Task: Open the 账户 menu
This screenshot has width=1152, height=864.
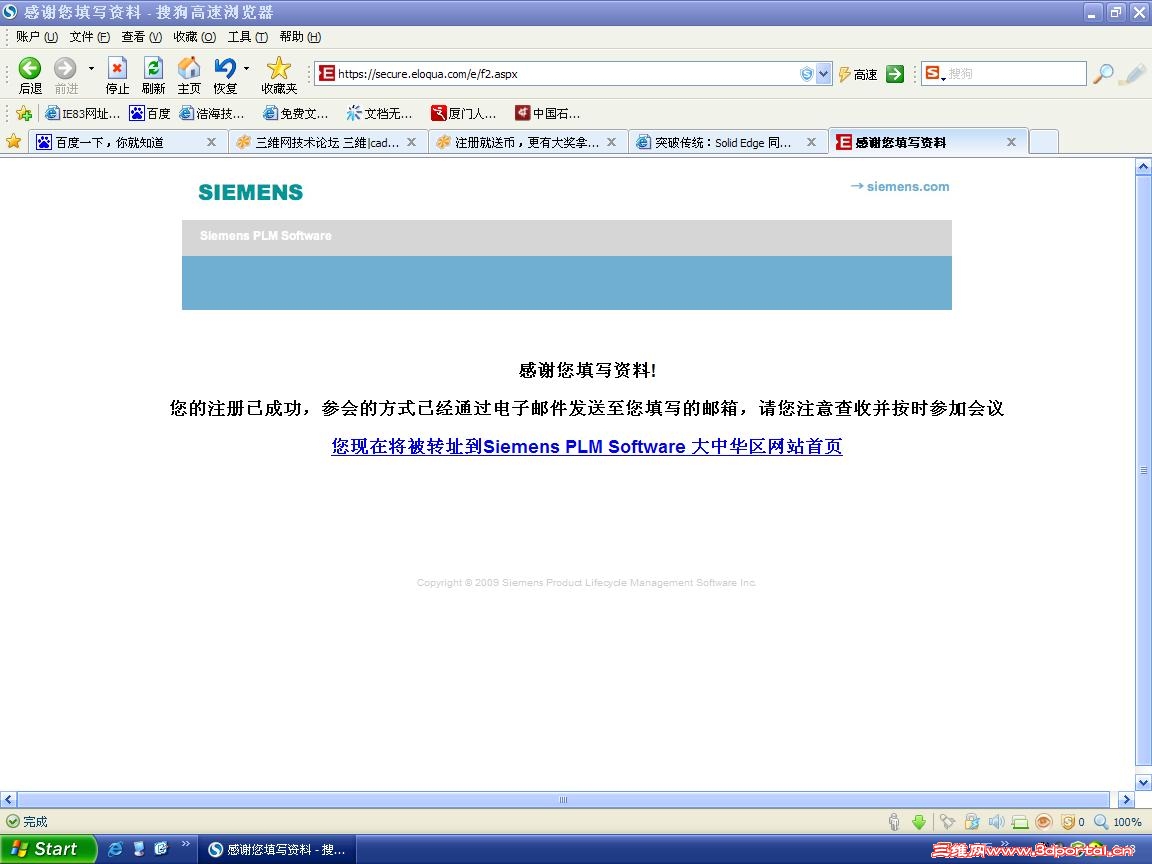Action: click(x=37, y=37)
